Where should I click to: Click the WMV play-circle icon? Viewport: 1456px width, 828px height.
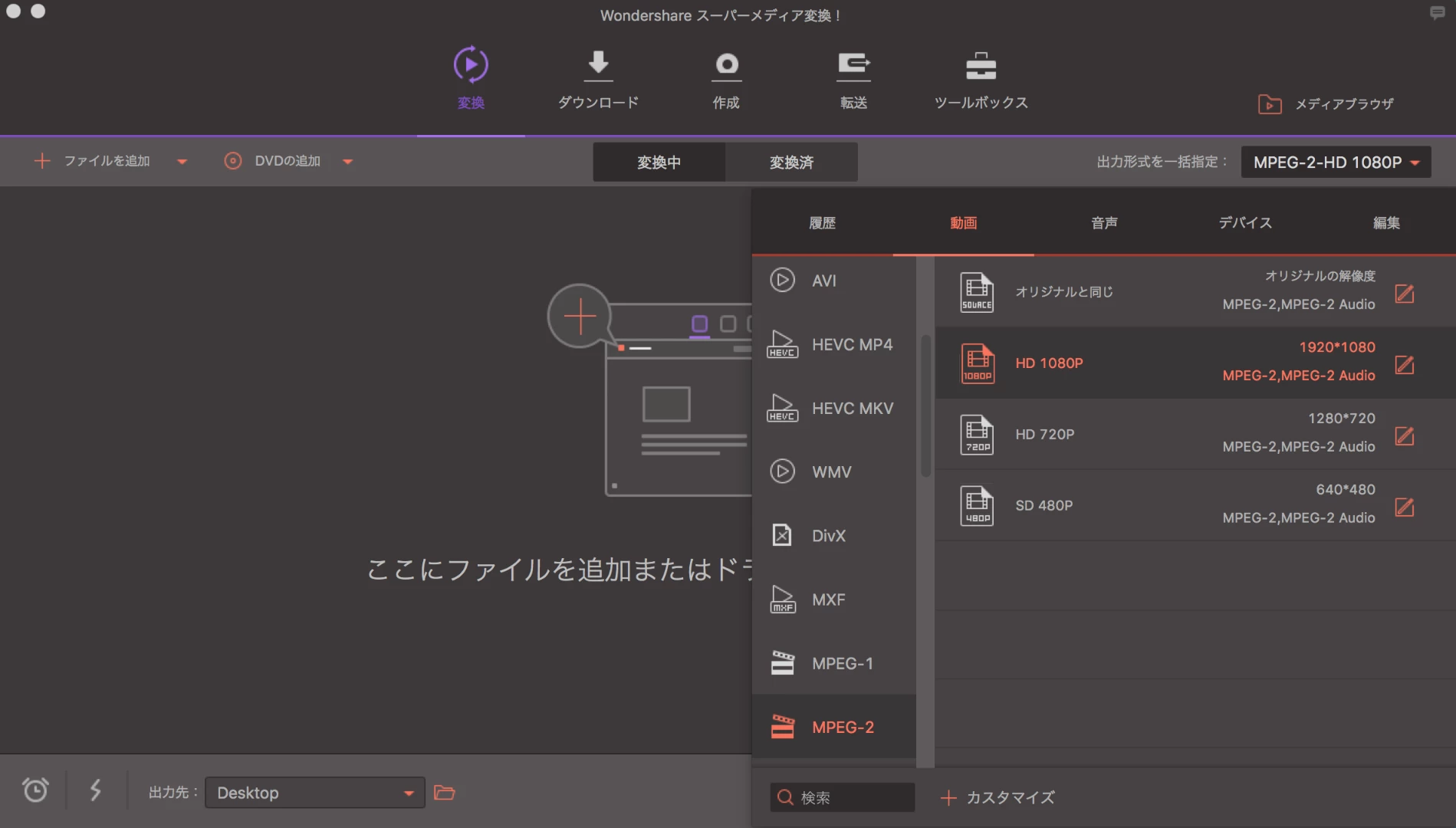pos(782,471)
